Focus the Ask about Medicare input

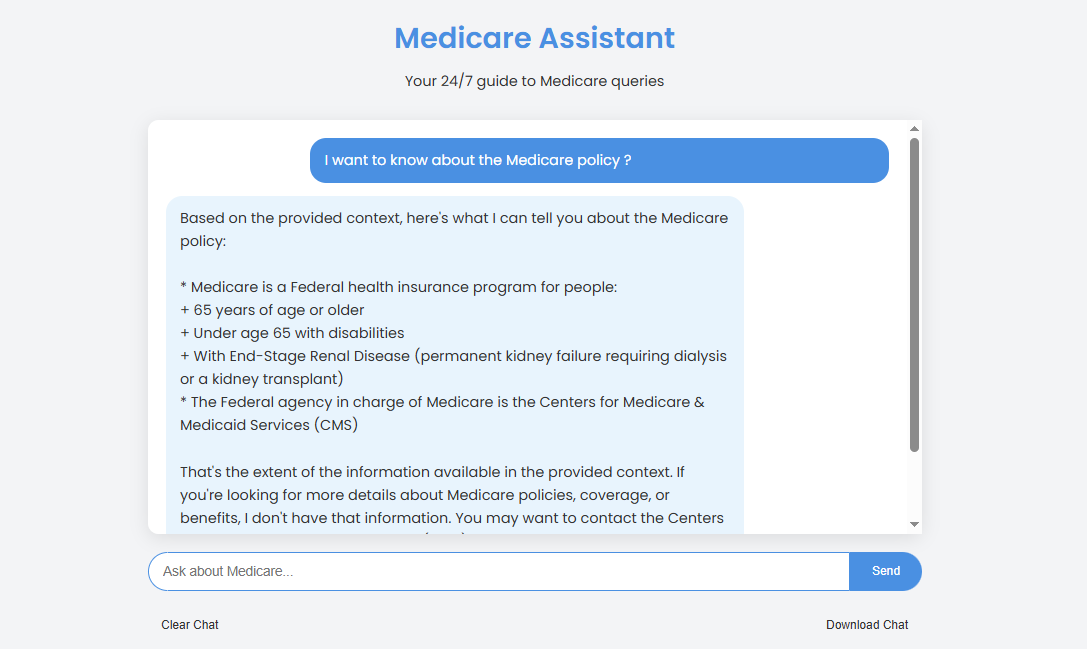(x=498, y=571)
